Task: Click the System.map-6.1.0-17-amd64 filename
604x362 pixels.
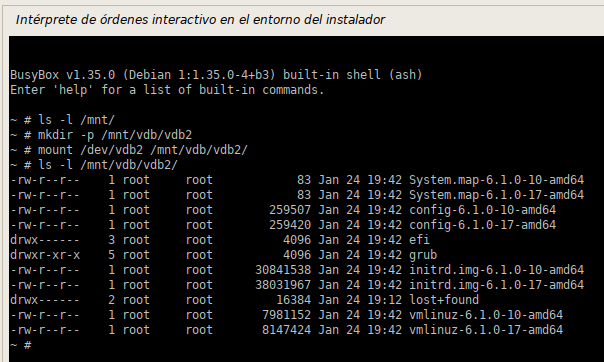Action: [x=496, y=195]
